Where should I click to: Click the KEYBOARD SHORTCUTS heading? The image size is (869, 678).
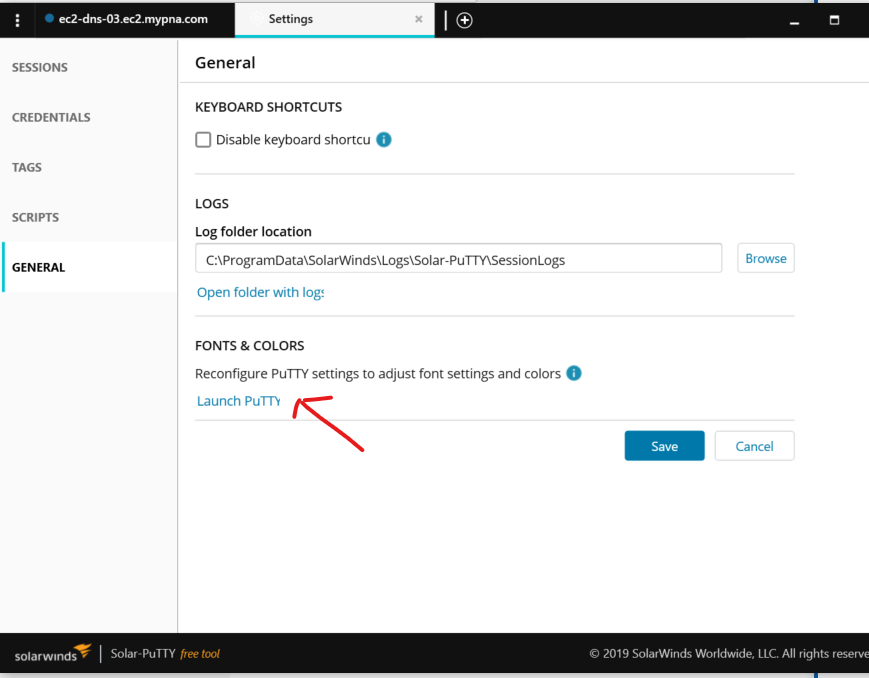click(x=268, y=107)
